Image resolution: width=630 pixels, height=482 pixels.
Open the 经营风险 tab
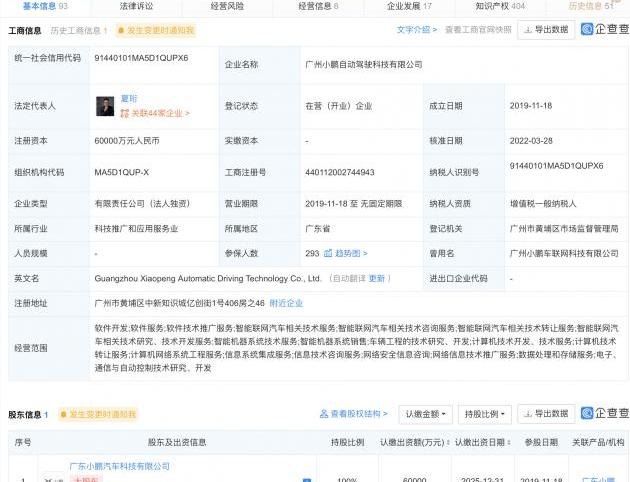227,6
